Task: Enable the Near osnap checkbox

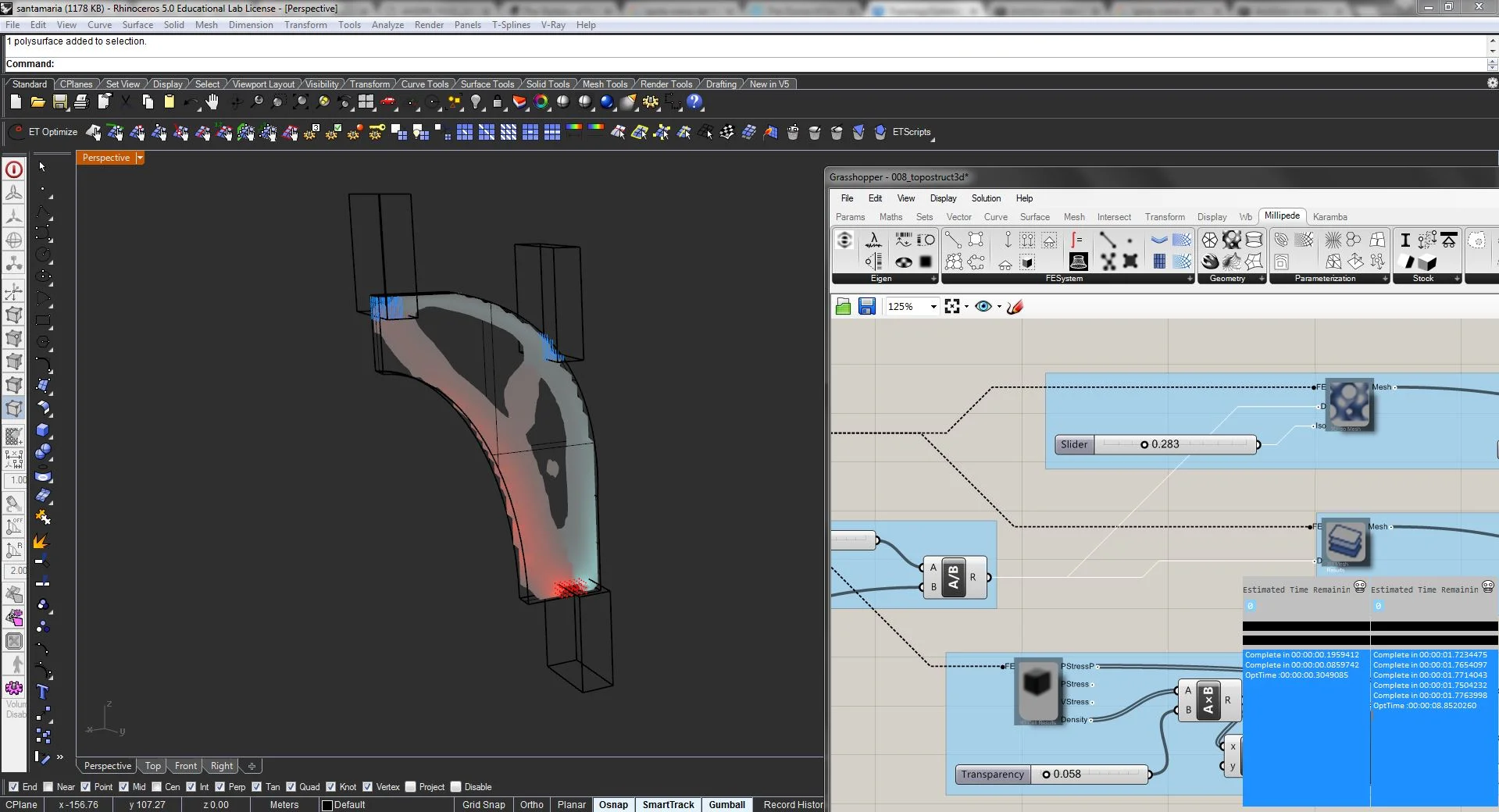Action: click(x=48, y=787)
